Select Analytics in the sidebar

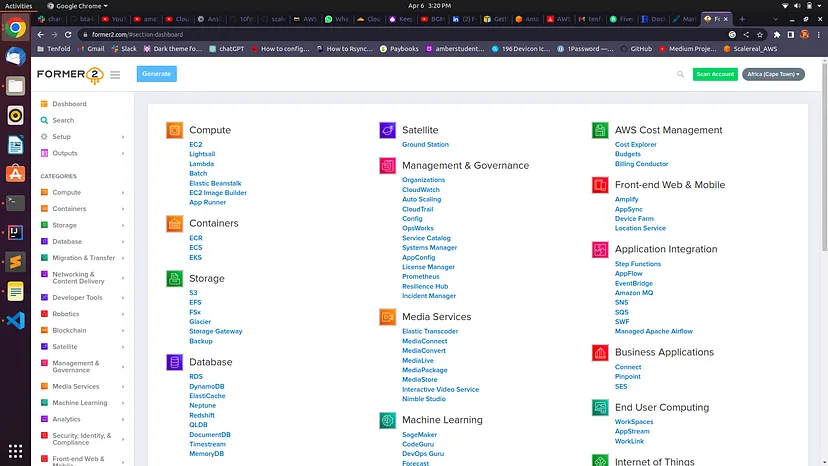click(67, 419)
